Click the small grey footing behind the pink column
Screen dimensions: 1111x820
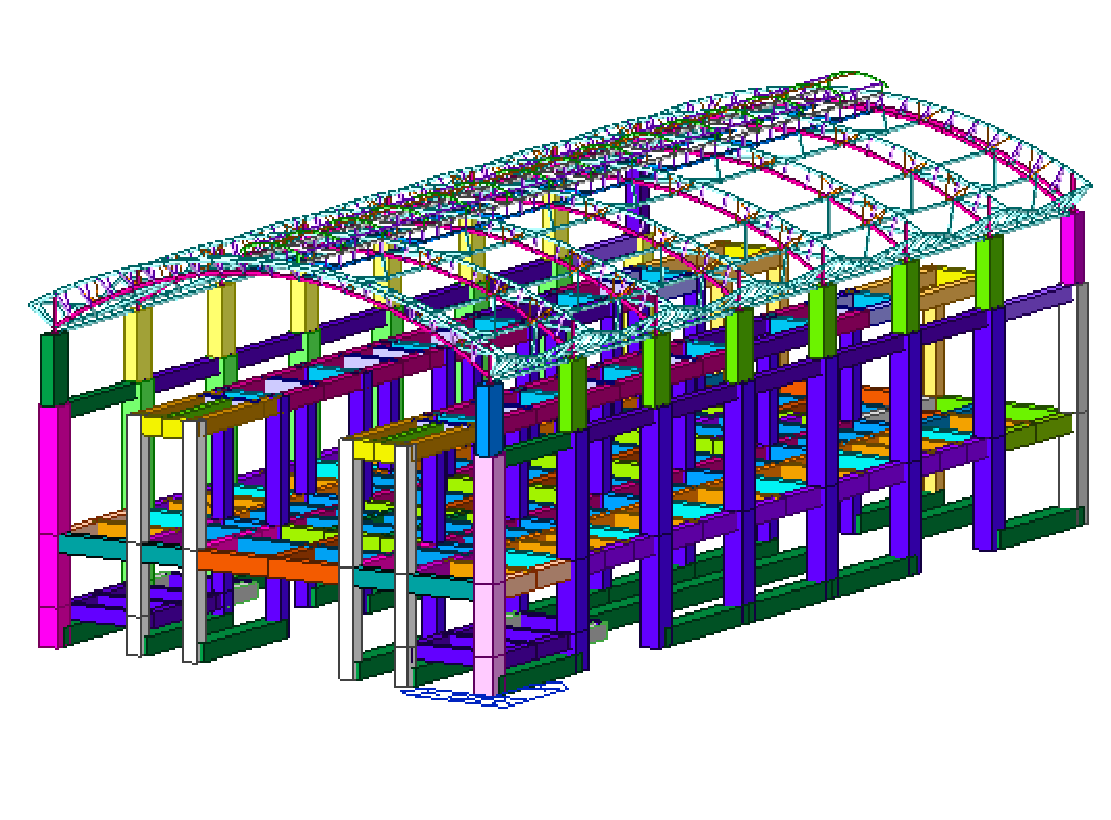pos(597,632)
